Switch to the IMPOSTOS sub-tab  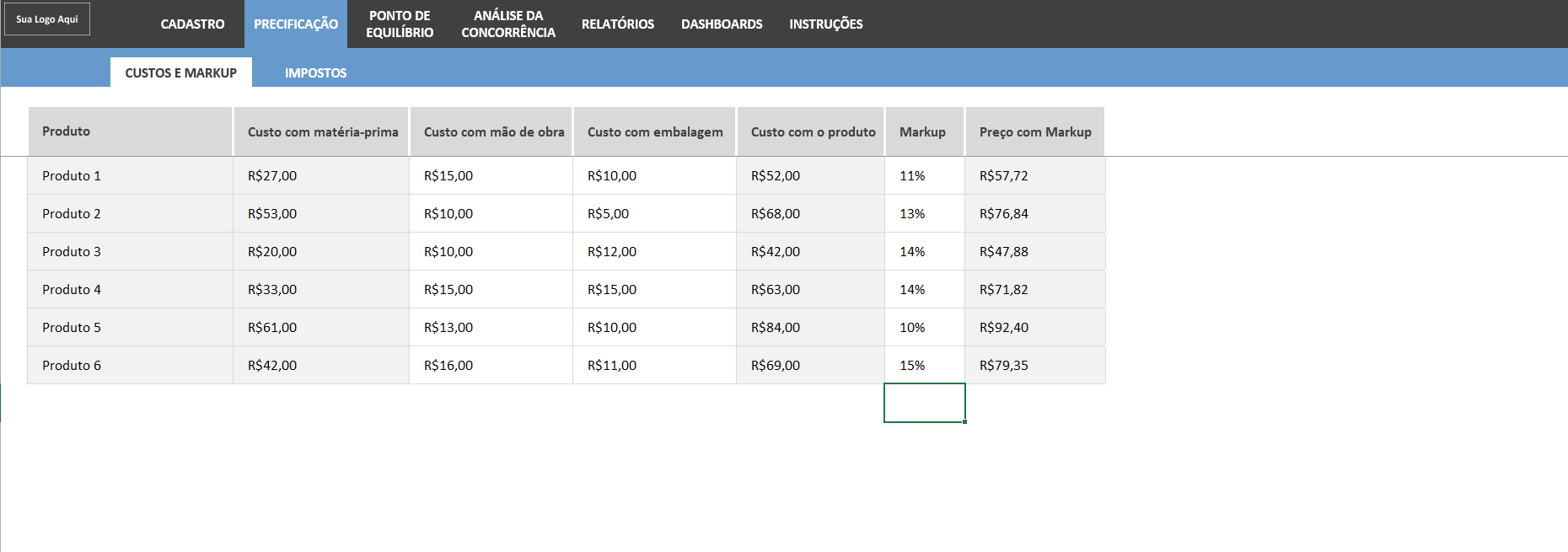click(x=315, y=72)
